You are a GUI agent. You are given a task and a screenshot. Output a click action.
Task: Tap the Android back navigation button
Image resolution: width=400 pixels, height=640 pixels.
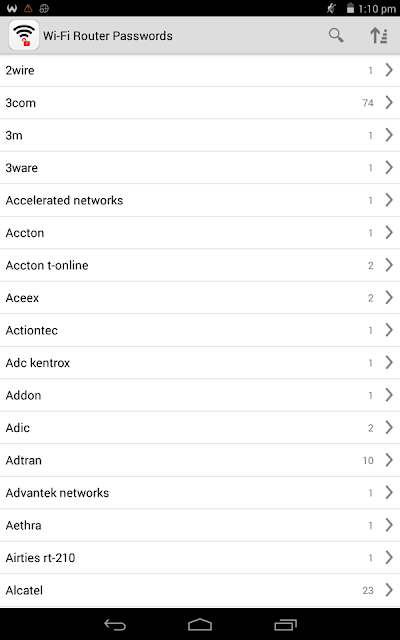(115, 624)
